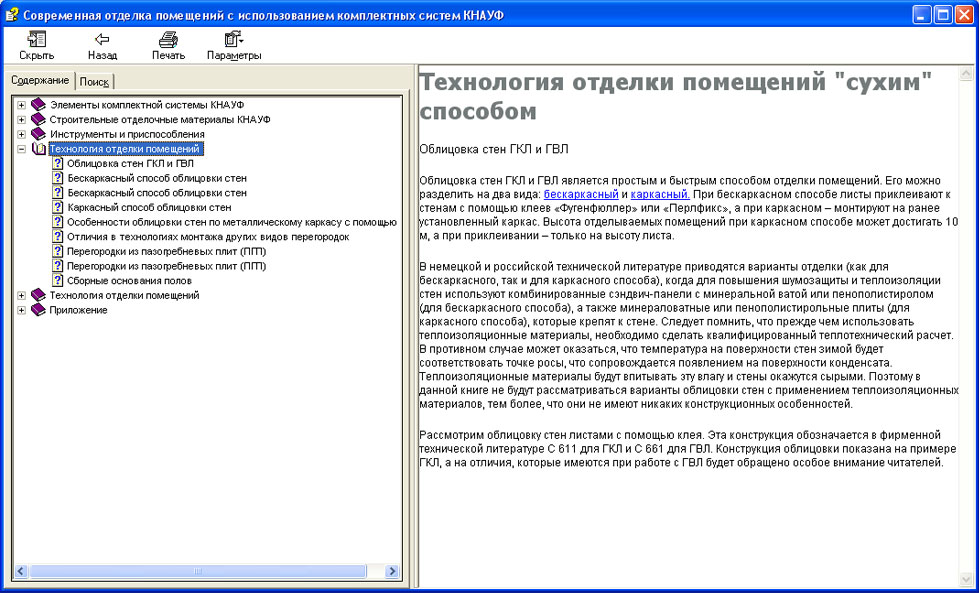Select Особенности облицовки стен по металлическому каркасу topic
Screen dimensions: 979x593
(232, 222)
